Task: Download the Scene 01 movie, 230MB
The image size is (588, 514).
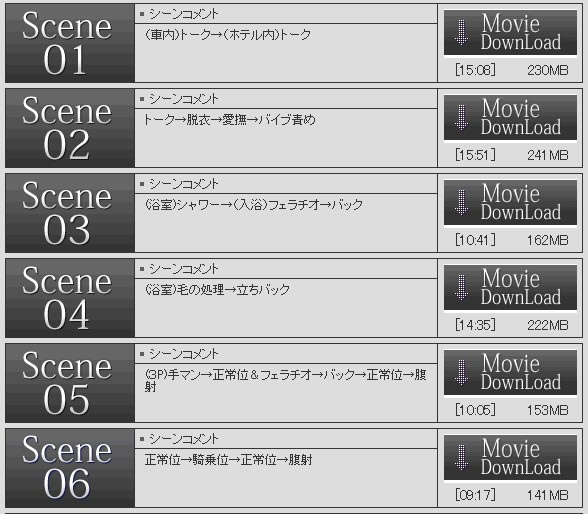Action: coord(510,33)
